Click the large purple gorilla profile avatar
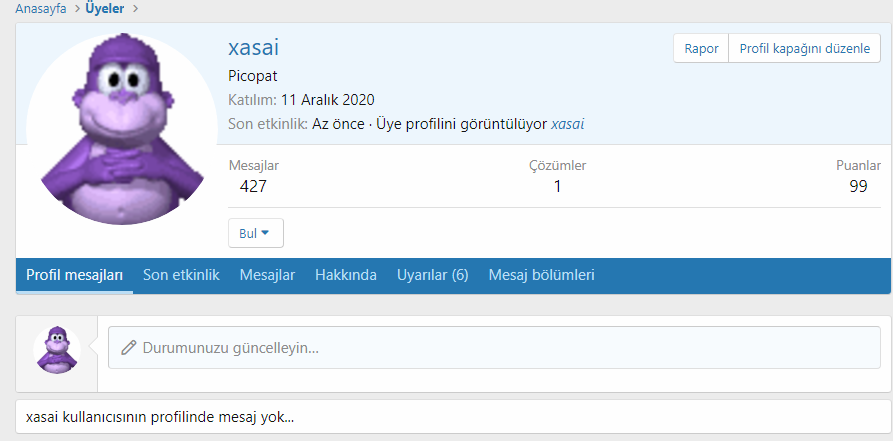The width and height of the screenshot is (893, 441). pyautogui.click(x=123, y=129)
